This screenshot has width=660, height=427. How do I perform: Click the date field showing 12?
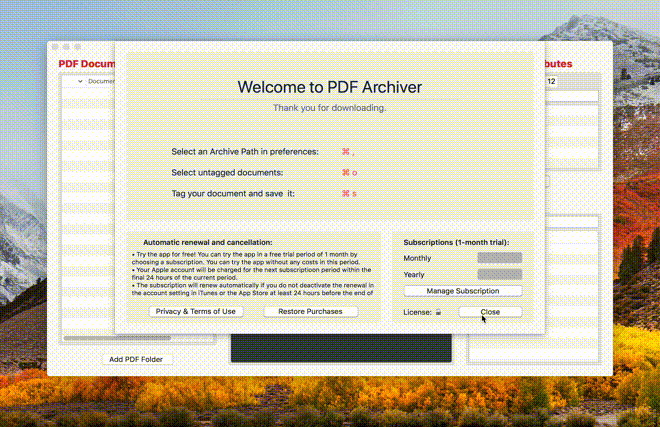pyautogui.click(x=551, y=81)
